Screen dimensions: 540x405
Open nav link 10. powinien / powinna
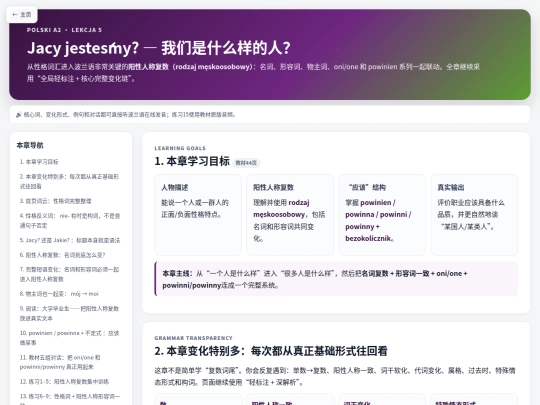(69, 338)
